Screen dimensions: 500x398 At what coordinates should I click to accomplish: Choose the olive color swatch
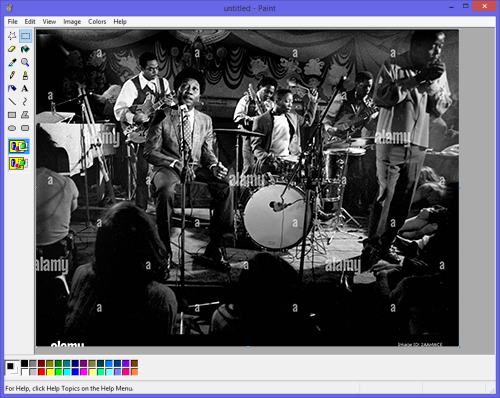tap(50, 363)
